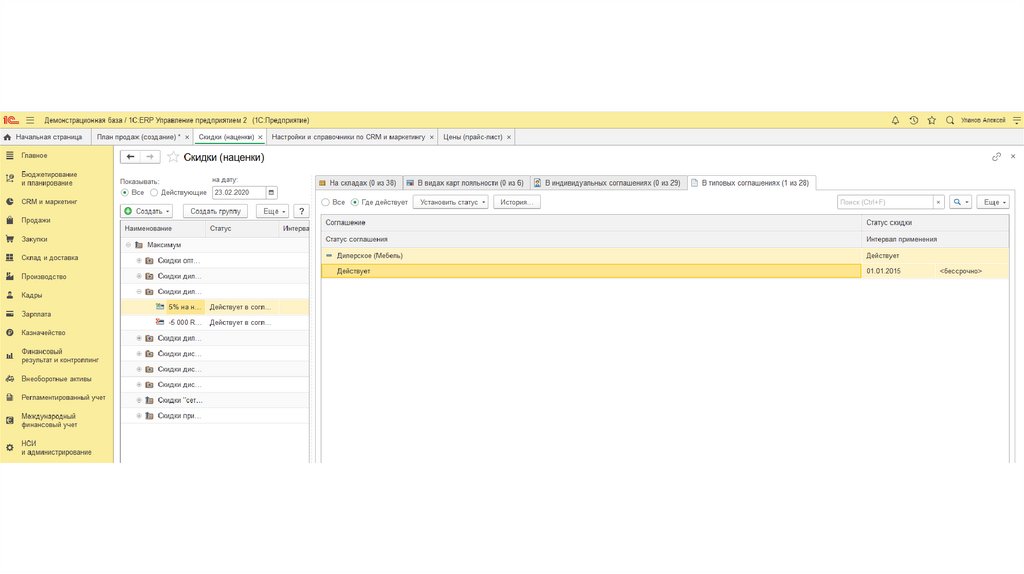The width and height of the screenshot is (1024, 574).
Task: Click the back navigation arrow
Action: (x=130, y=157)
